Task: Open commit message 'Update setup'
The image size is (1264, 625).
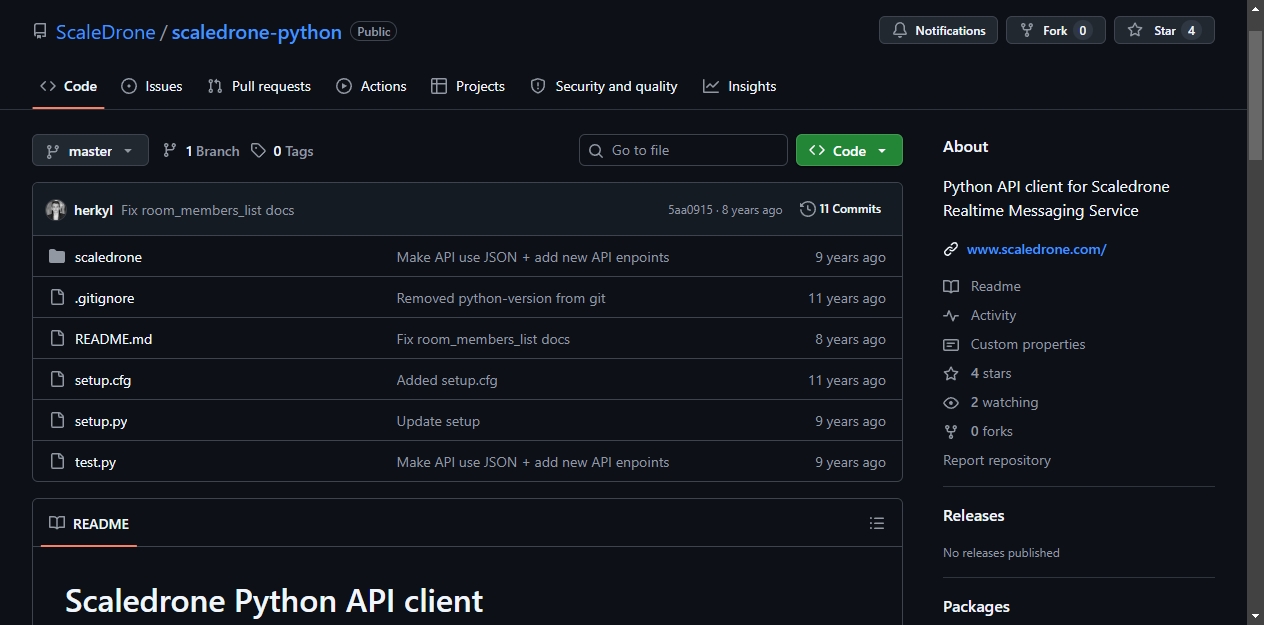Action: click(438, 421)
